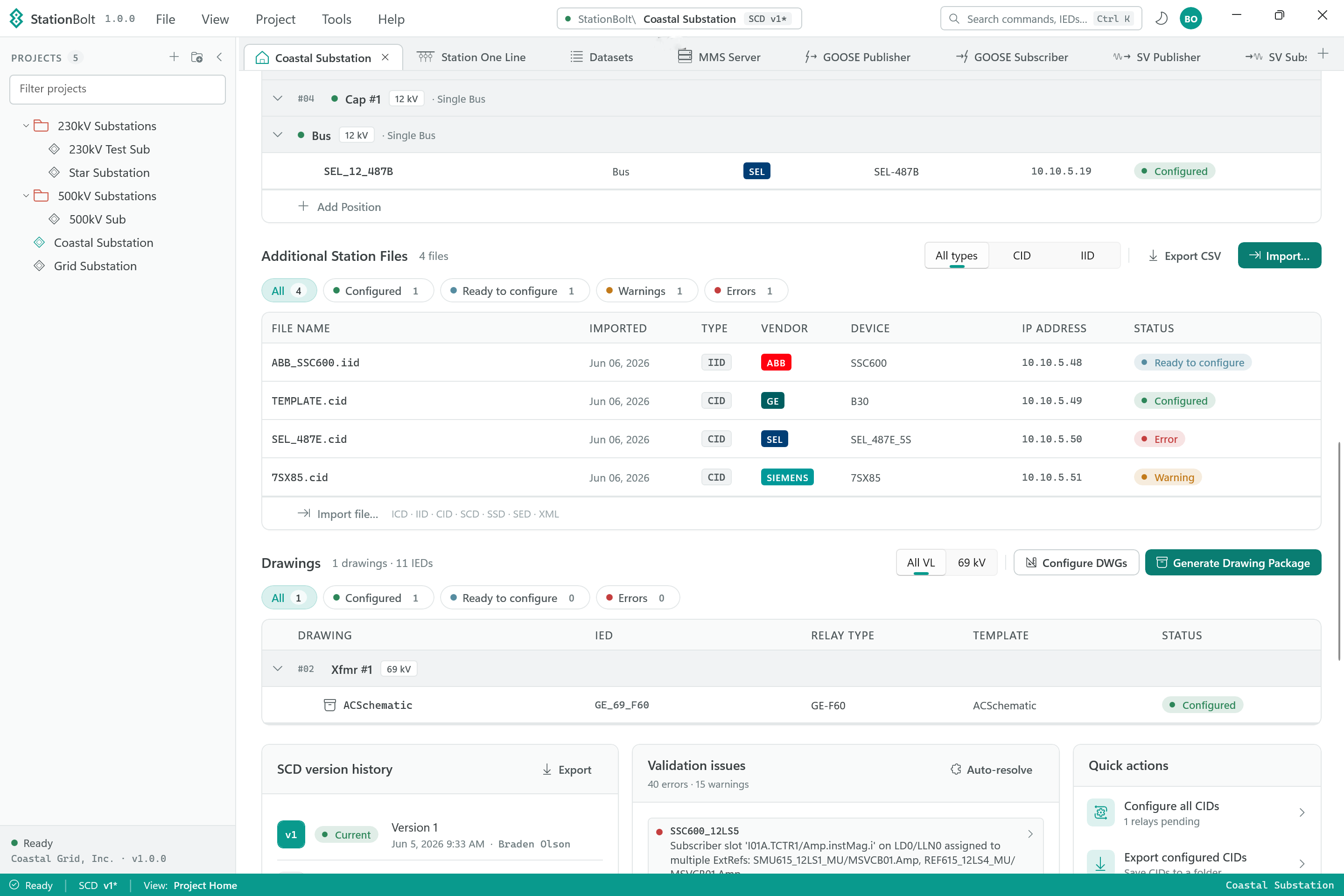Filter station files by Warnings

tap(647, 291)
